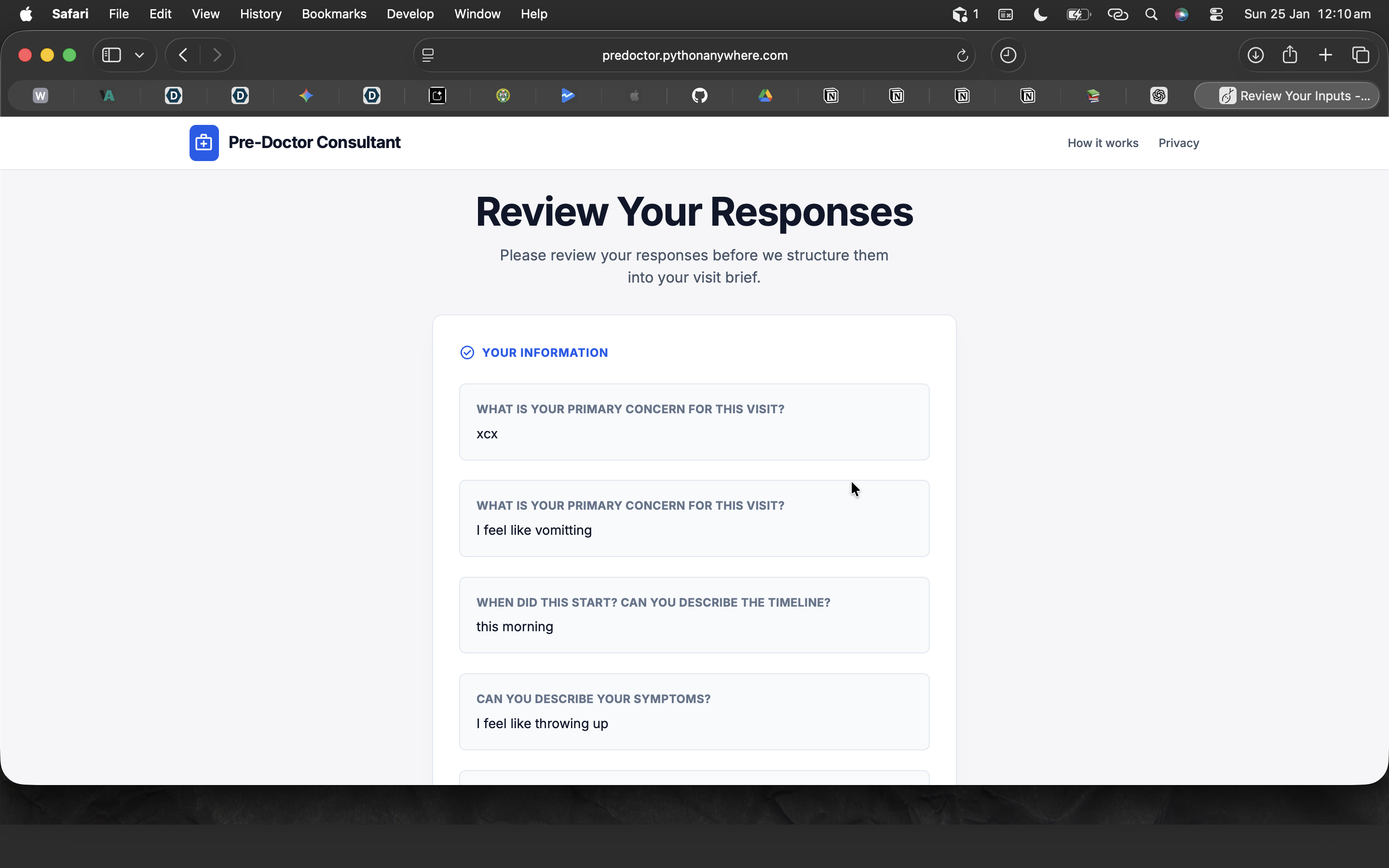Viewport: 1389px width, 868px height.
Task: Click the How it works link
Action: (1103, 143)
